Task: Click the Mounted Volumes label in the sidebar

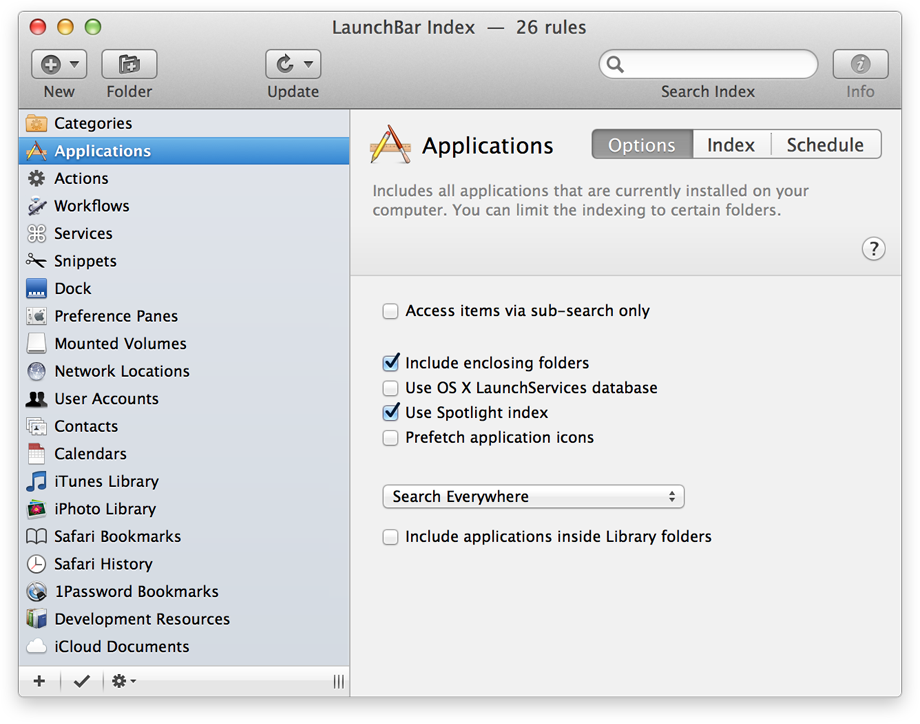Action: pos(120,344)
